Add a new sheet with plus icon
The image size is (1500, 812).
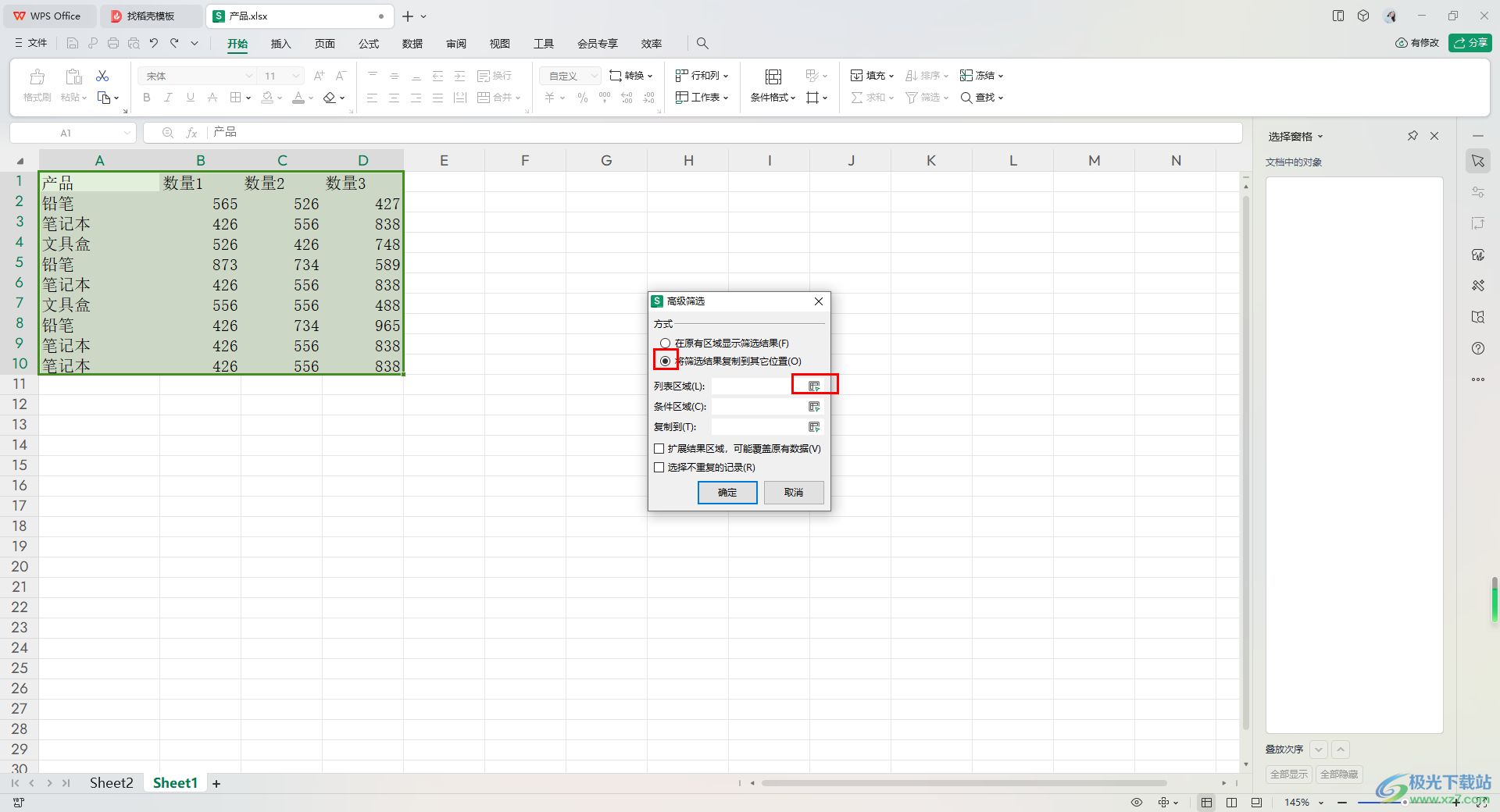pyautogui.click(x=216, y=783)
